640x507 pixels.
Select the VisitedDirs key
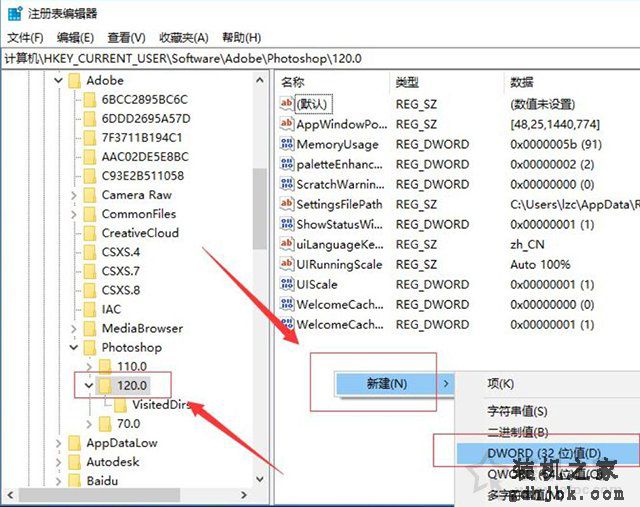(x=162, y=405)
